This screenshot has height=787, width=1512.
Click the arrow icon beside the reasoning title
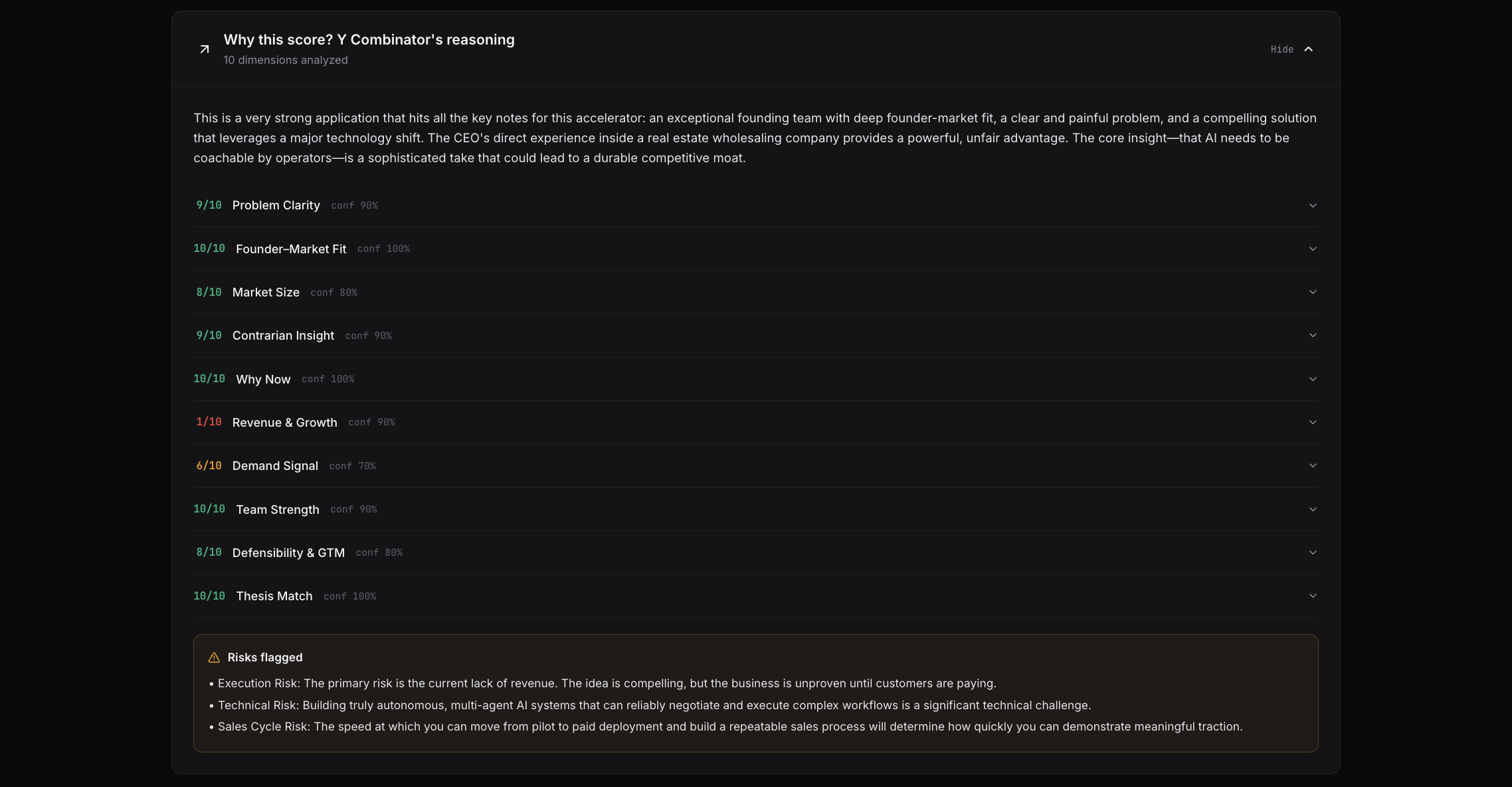205,49
